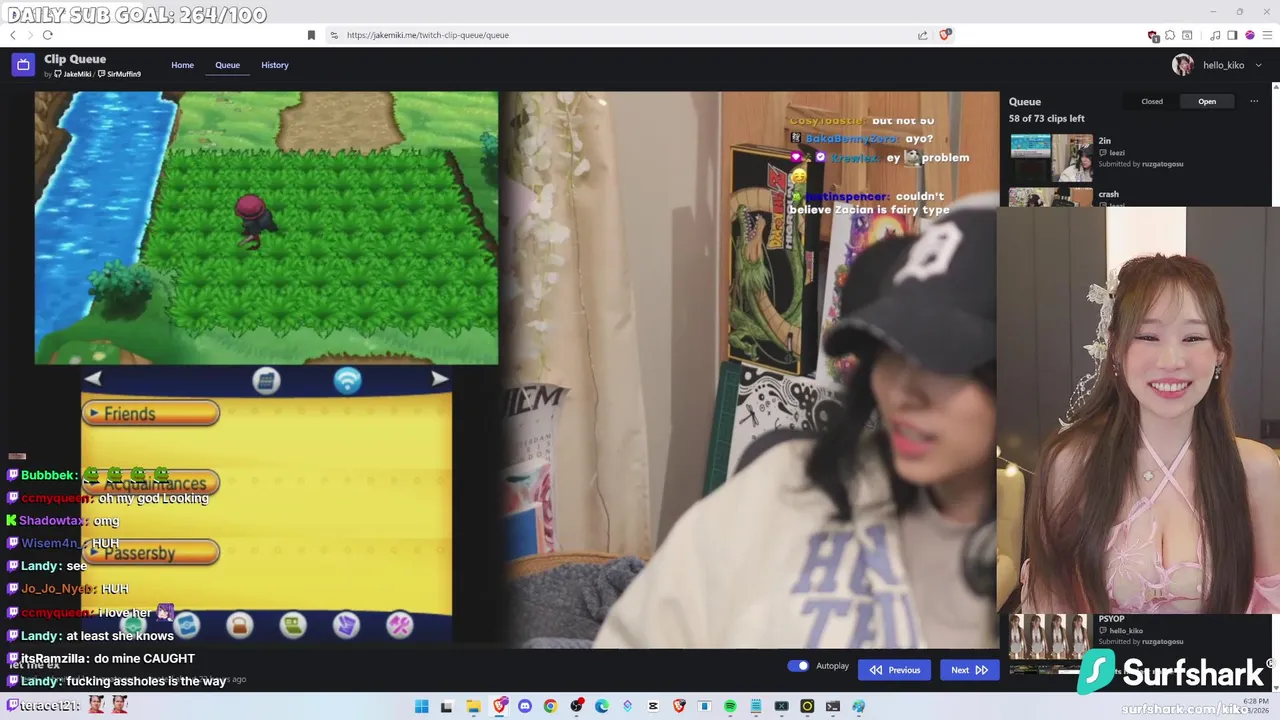Select the PSYOP clip thumbnail
Viewport: 1280px width, 720px height.
(x=1051, y=637)
